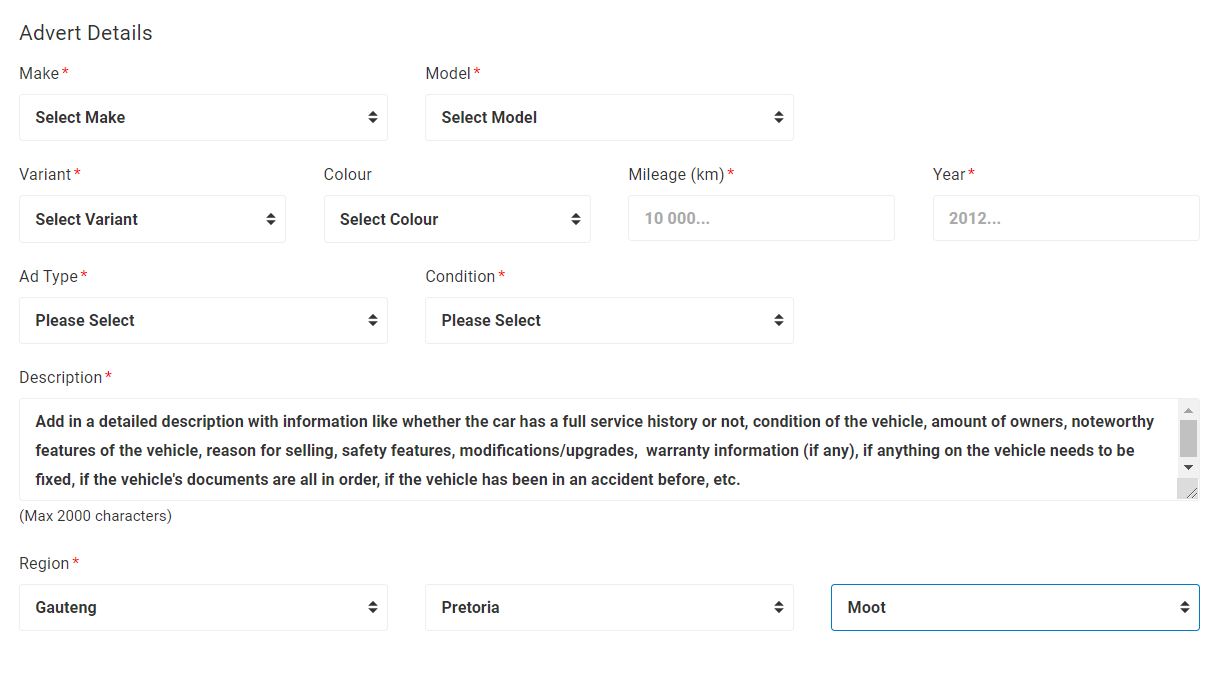
Task: Open the Gauteng region dropdown
Action: [x=203, y=607]
